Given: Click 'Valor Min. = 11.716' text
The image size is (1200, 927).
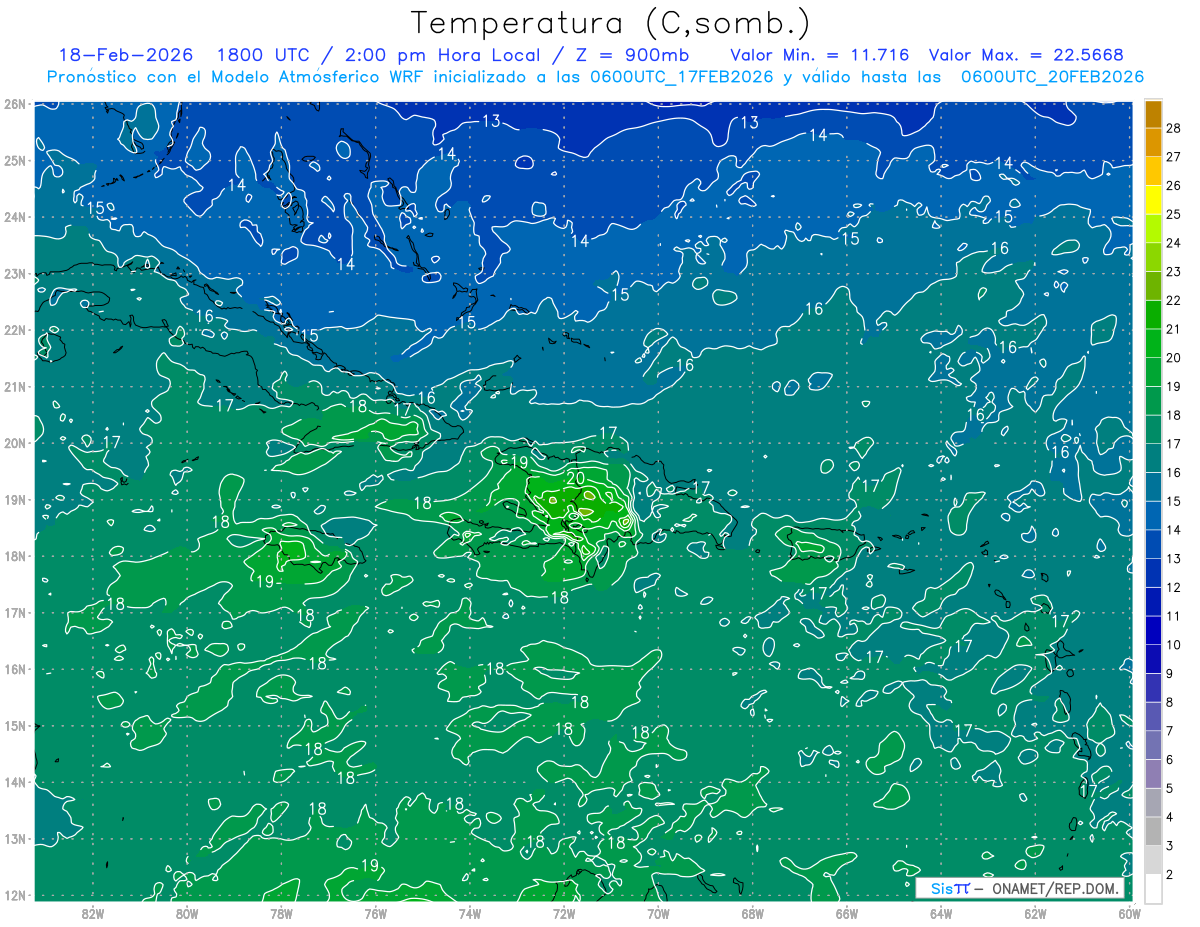Looking at the screenshot, I should tap(820, 55).
